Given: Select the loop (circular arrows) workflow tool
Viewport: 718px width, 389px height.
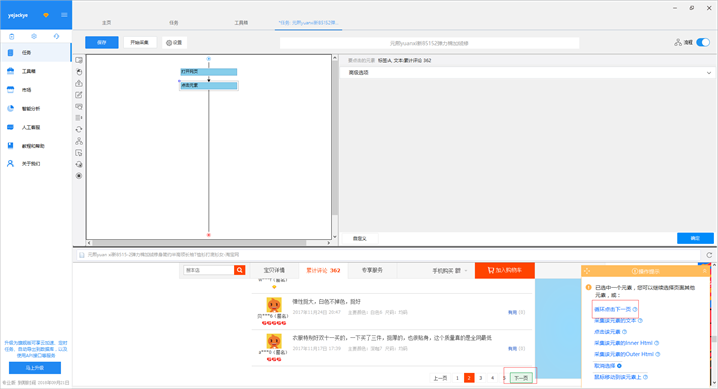Looking at the screenshot, I should point(79,130).
